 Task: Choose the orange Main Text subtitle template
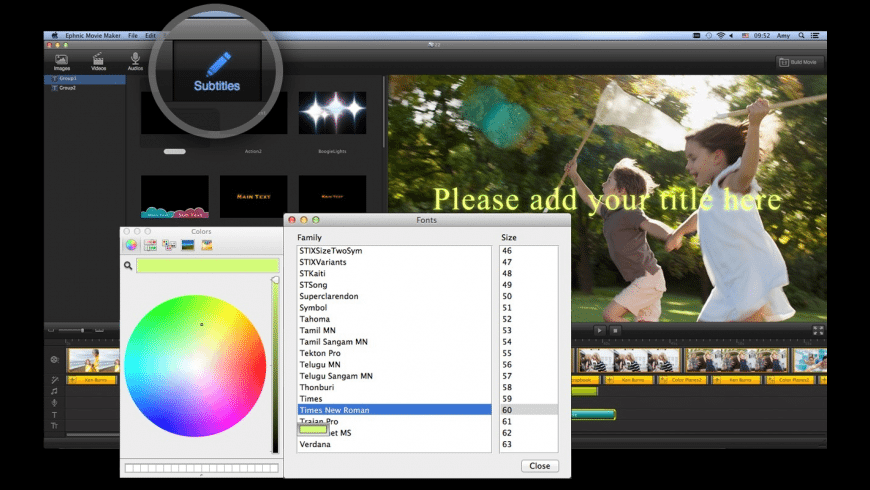254,196
